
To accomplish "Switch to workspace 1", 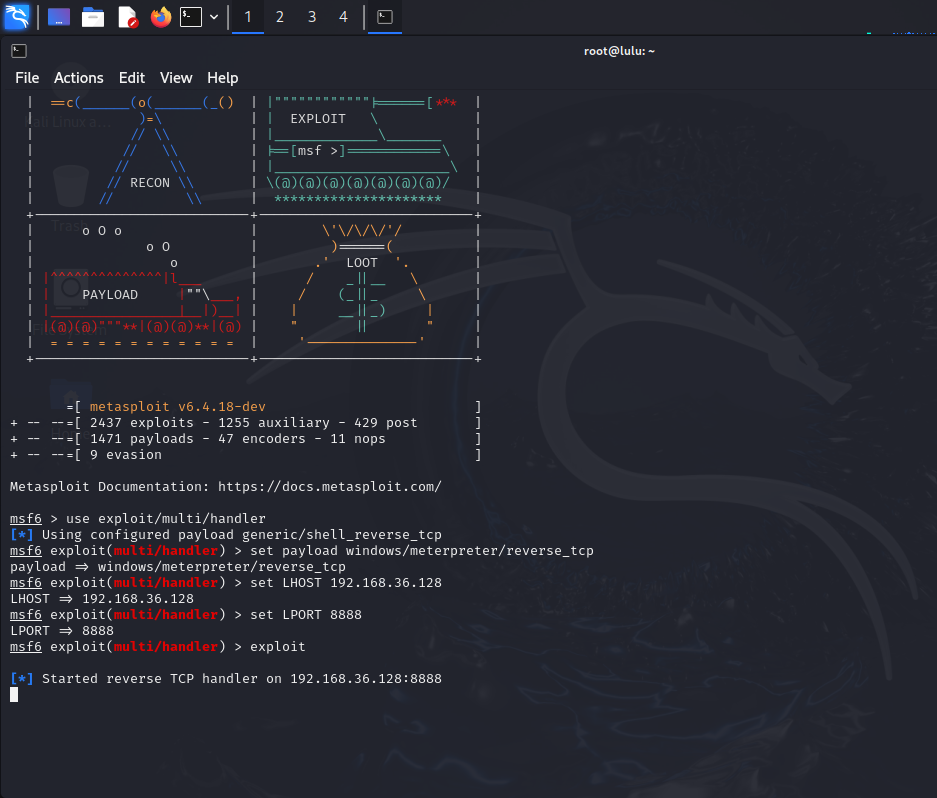I will (247, 17).
